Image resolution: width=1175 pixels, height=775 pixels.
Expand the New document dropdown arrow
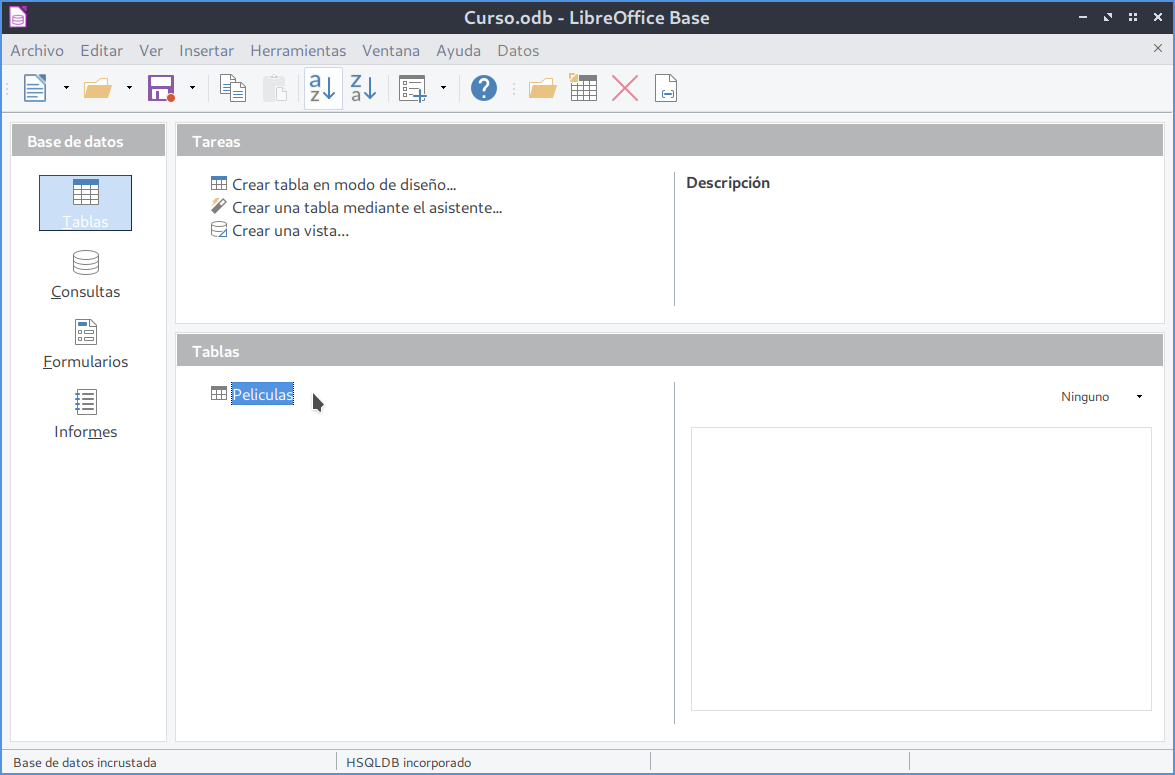coord(66,88)
